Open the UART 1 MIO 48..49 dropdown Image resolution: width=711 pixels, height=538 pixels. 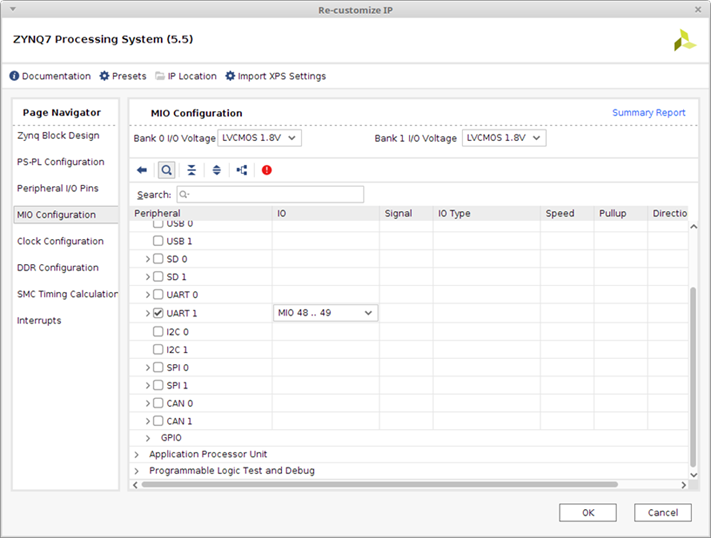tap(325, 313)
